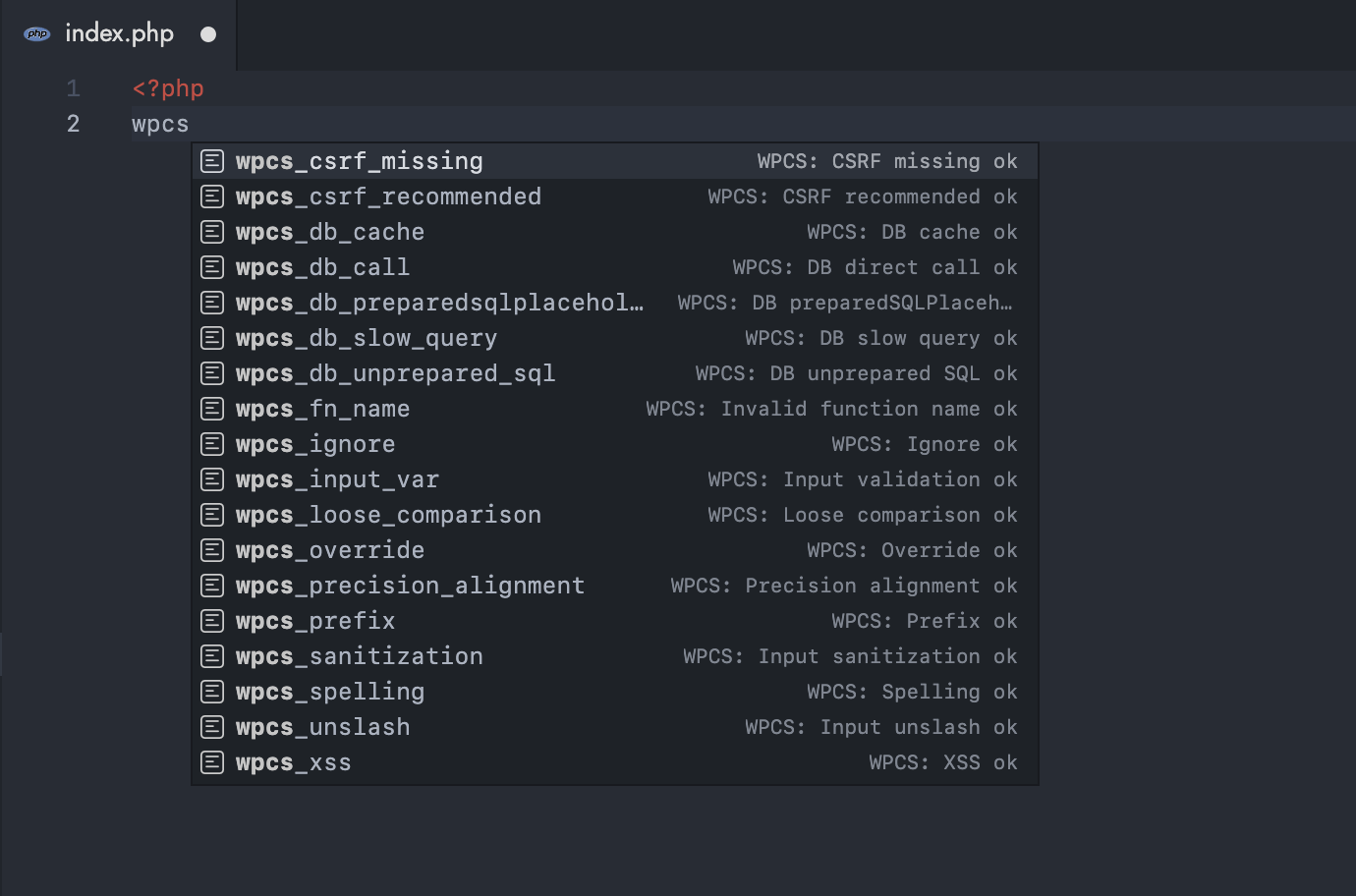The height and width of the screenshot is (896, 1356).
Task: Select wpcs_precision_alignment suggestion
Action: (x=615, y=586)
